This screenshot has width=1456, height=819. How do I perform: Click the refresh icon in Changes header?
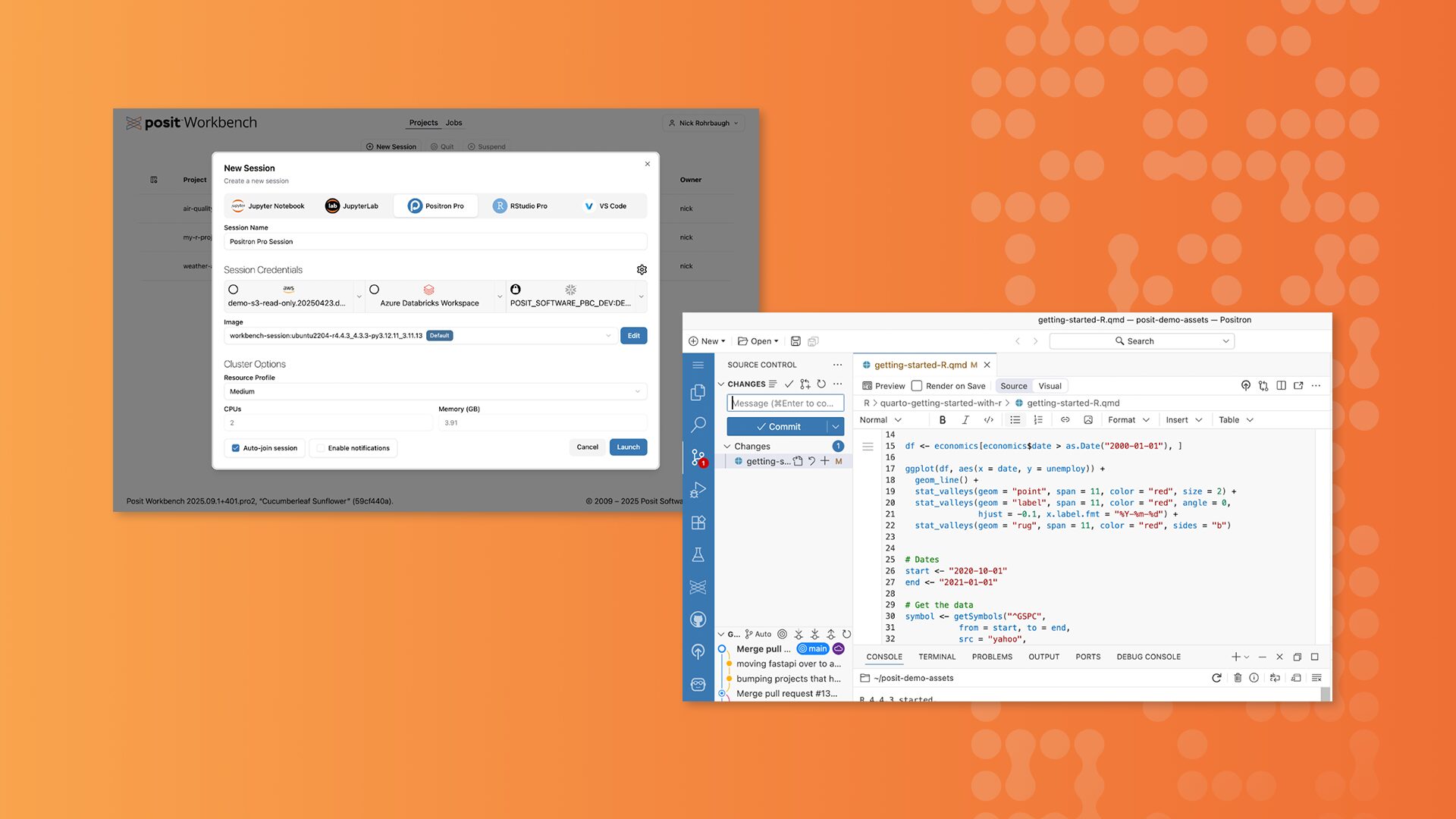click(821, 384)
